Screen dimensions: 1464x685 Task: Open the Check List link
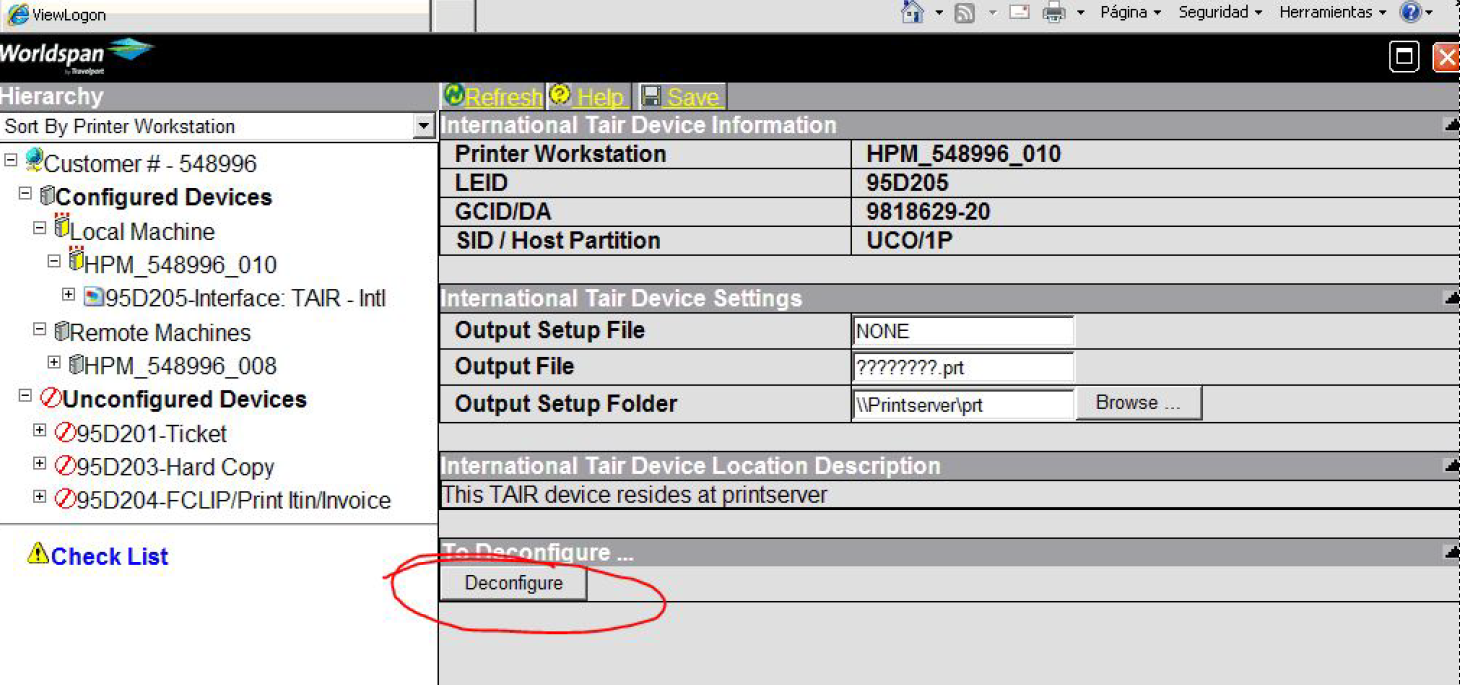pos(109,557)
